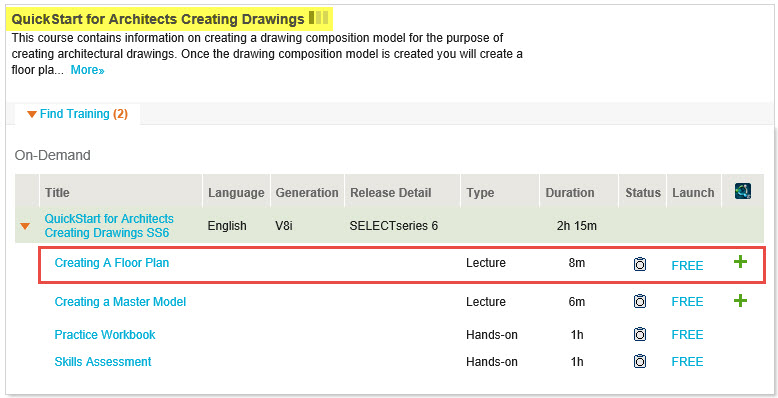This screenshot has height=398, width=778.
Task: Click the status icon for Practice Workbook
Action: [640, 334]
